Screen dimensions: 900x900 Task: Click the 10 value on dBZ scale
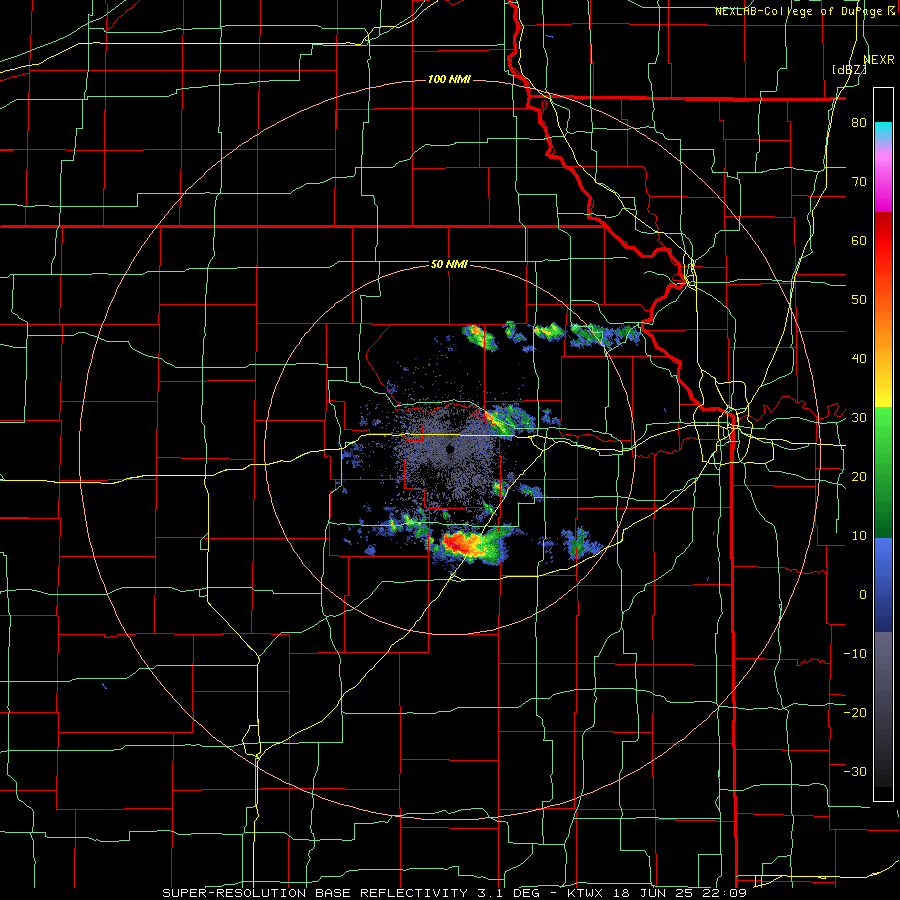click(x=859, y=536)
